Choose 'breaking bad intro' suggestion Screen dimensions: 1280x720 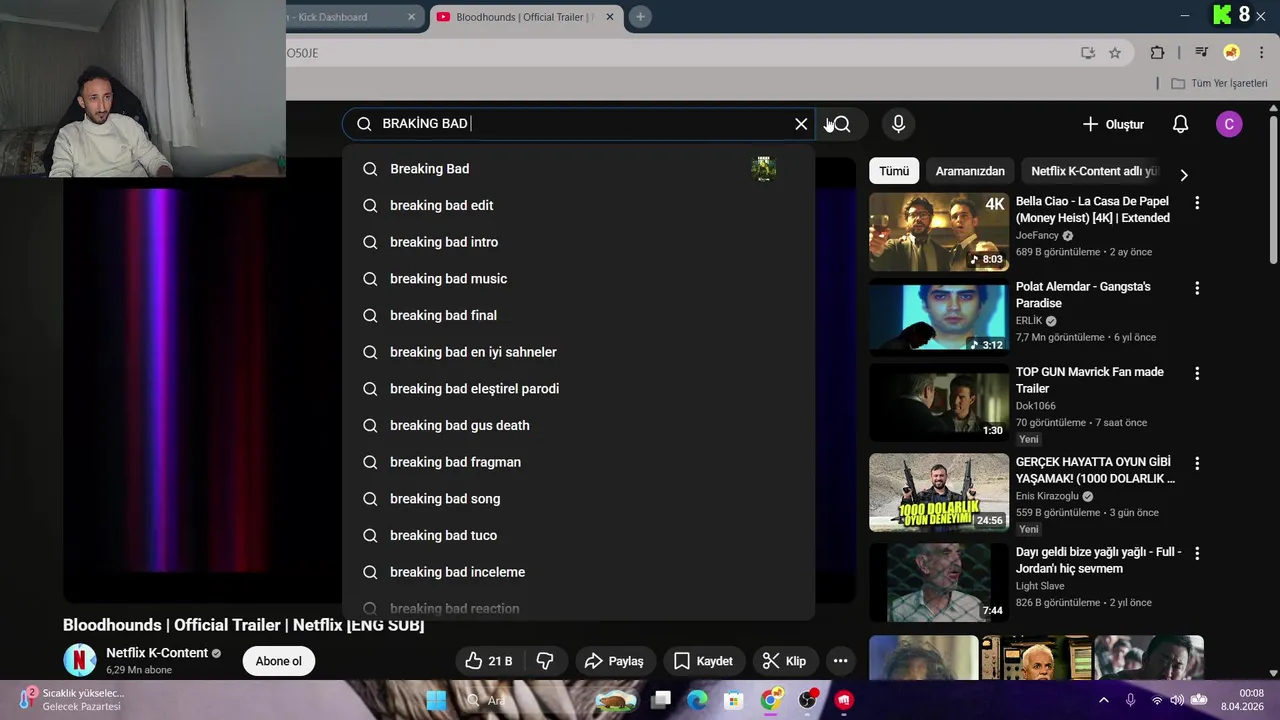click(x=578, y=242)
